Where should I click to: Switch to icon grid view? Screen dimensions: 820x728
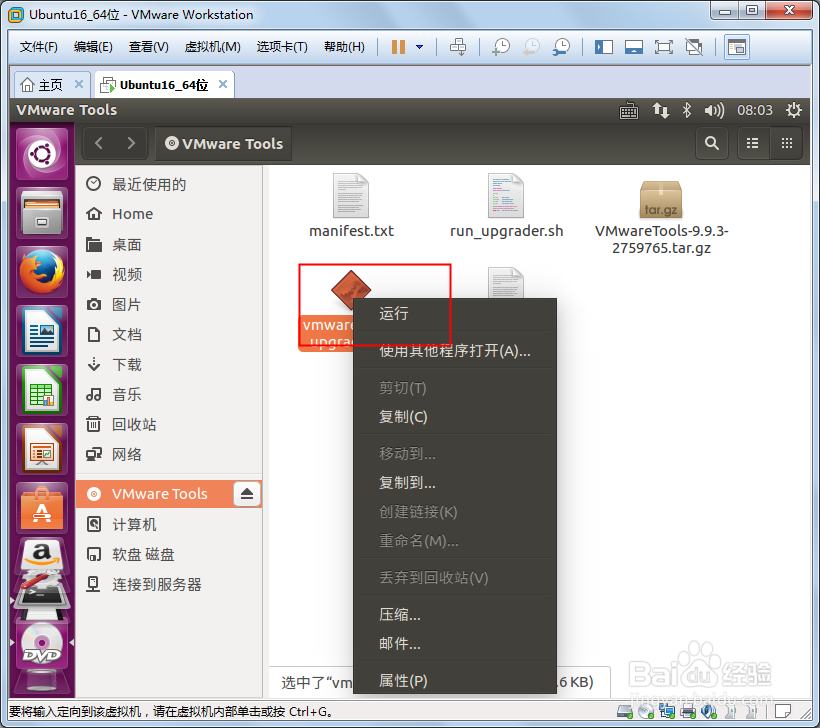[787, 143]
